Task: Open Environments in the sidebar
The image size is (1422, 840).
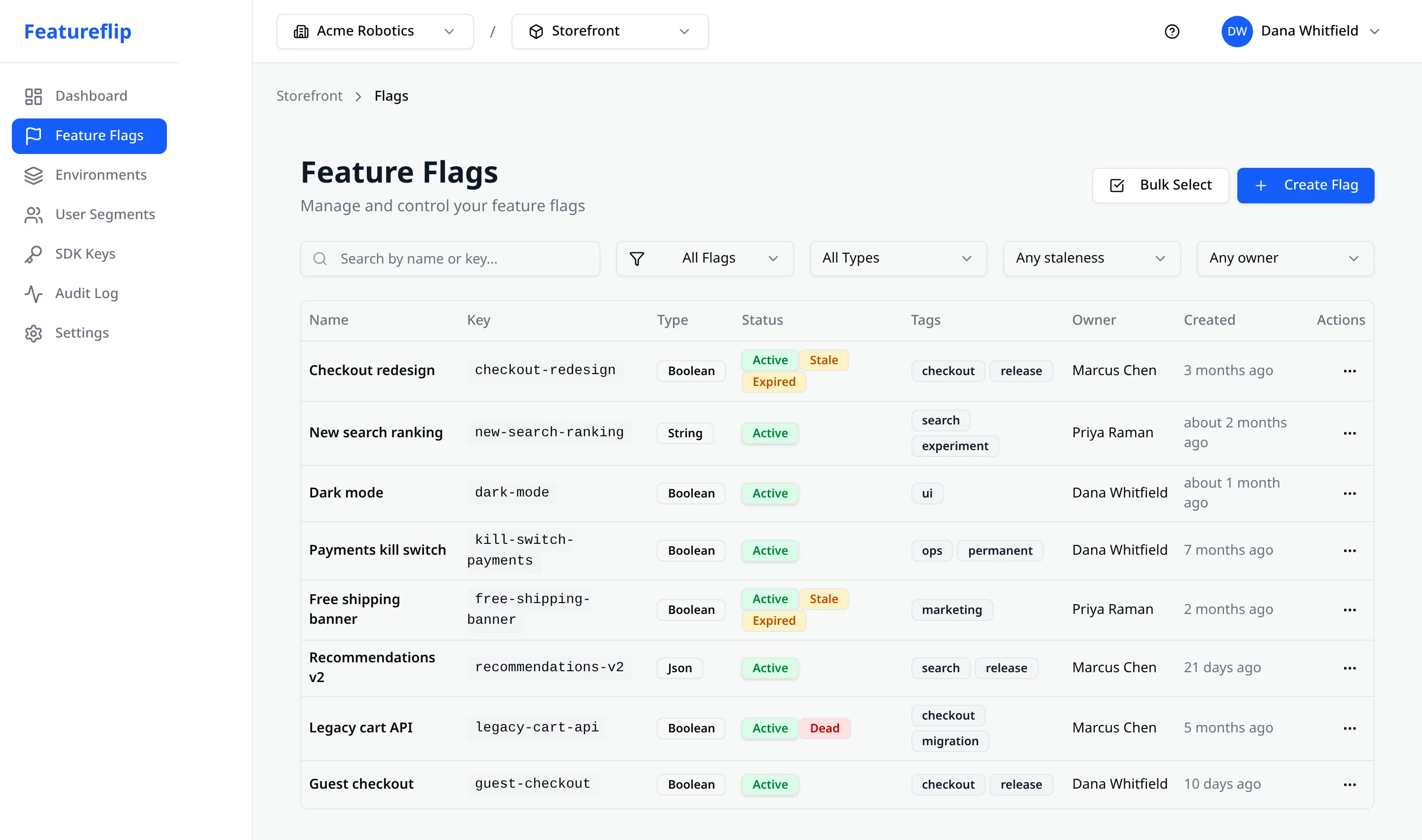Action: click(x=89, y=176)
